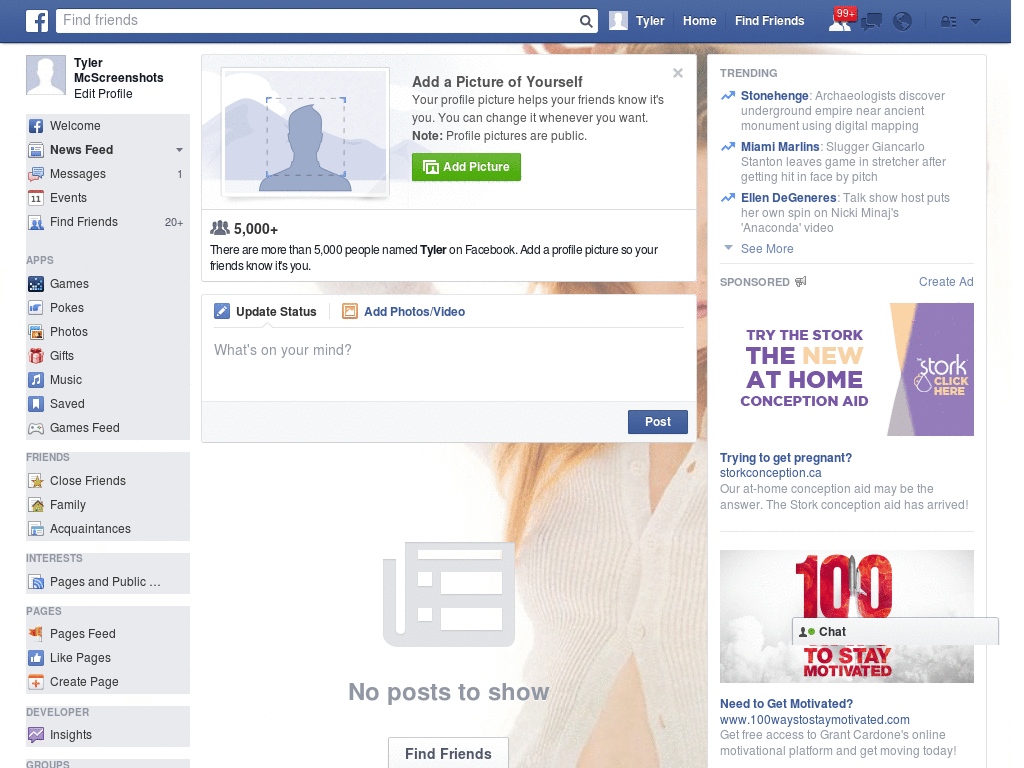Click the Pages and Public icon

(x=36, y=582)
